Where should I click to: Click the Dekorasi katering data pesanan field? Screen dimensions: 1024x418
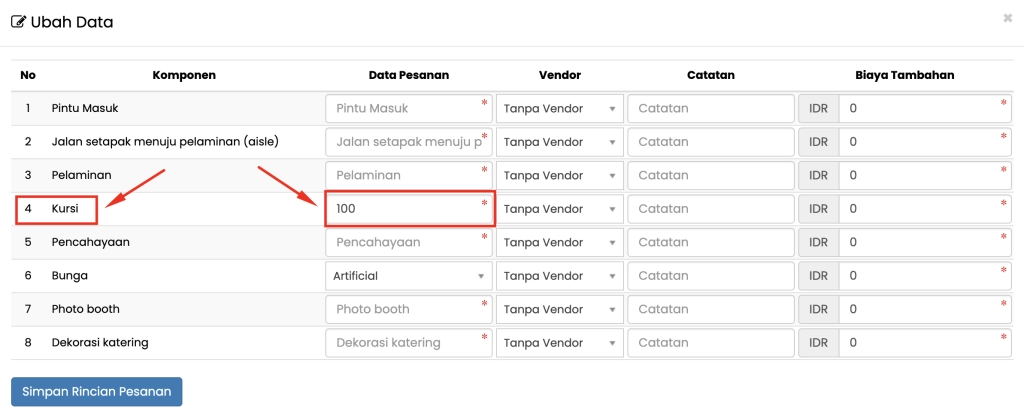[409, 343]
